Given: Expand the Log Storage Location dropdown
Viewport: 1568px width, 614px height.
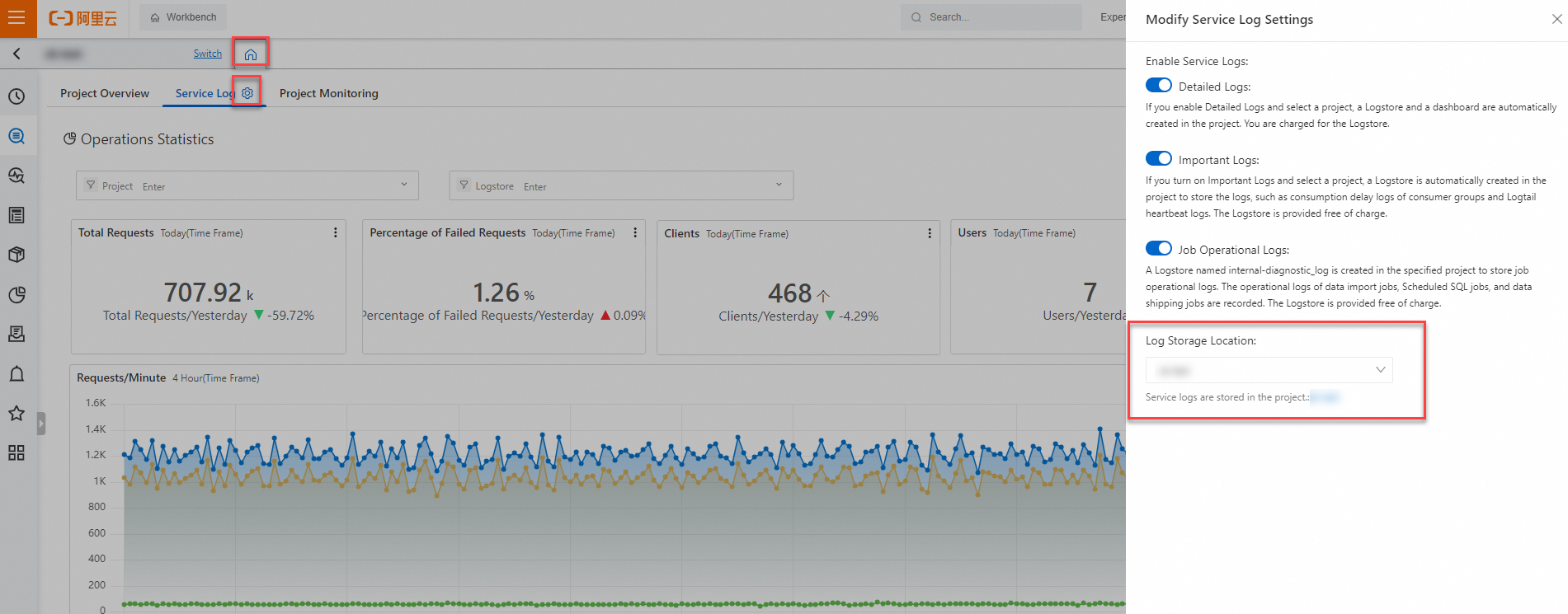Looking at the screenshot, I should [1269, 370].
